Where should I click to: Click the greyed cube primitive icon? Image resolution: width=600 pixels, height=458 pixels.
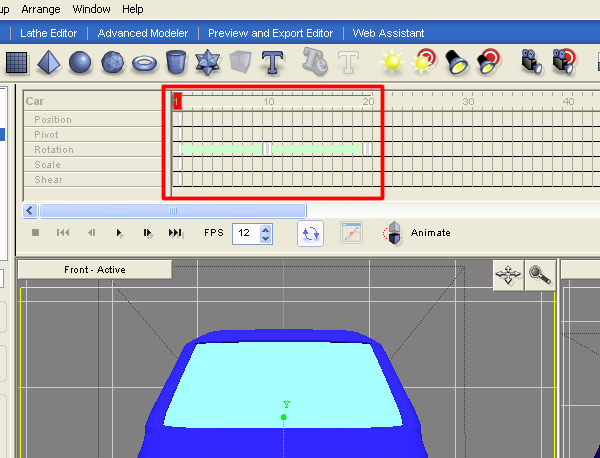(x=240, y=62)
